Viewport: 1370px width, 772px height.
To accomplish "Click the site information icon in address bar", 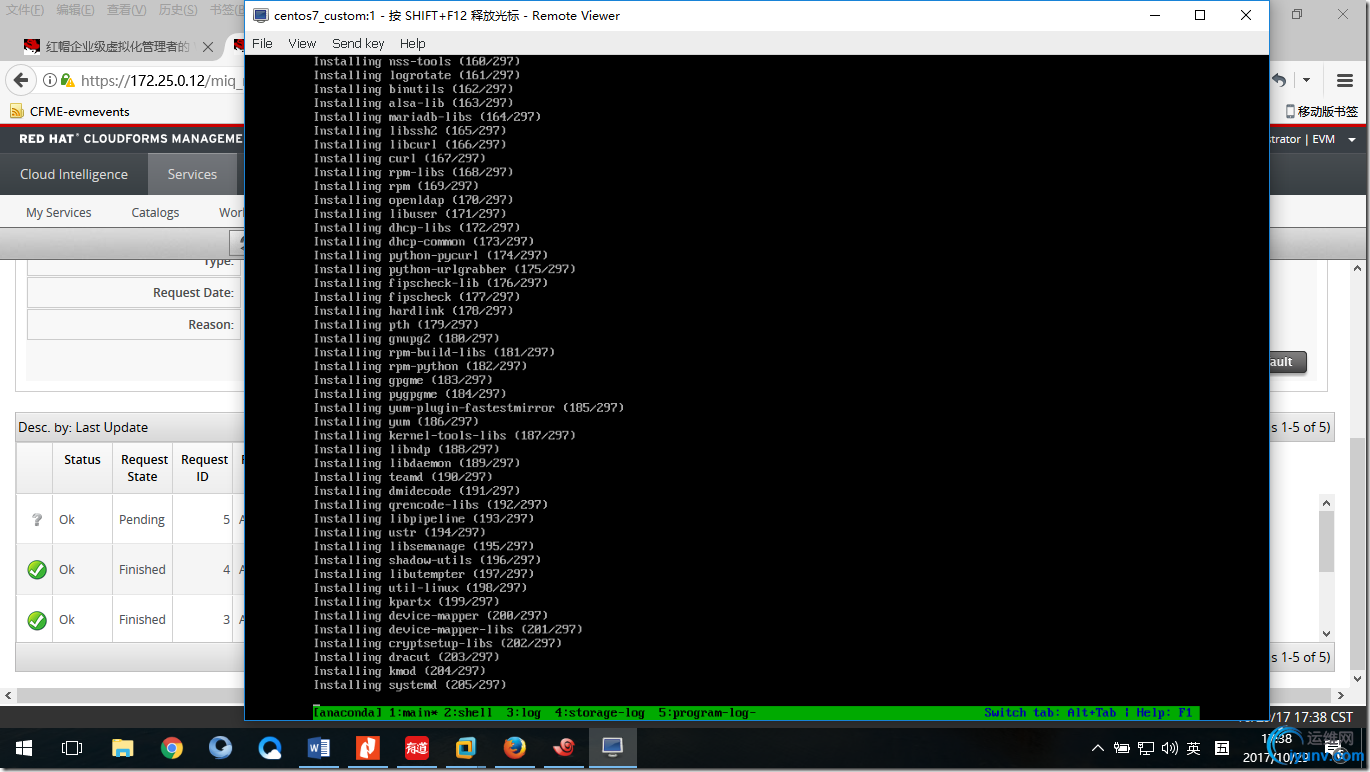I will tap(49, 80).
